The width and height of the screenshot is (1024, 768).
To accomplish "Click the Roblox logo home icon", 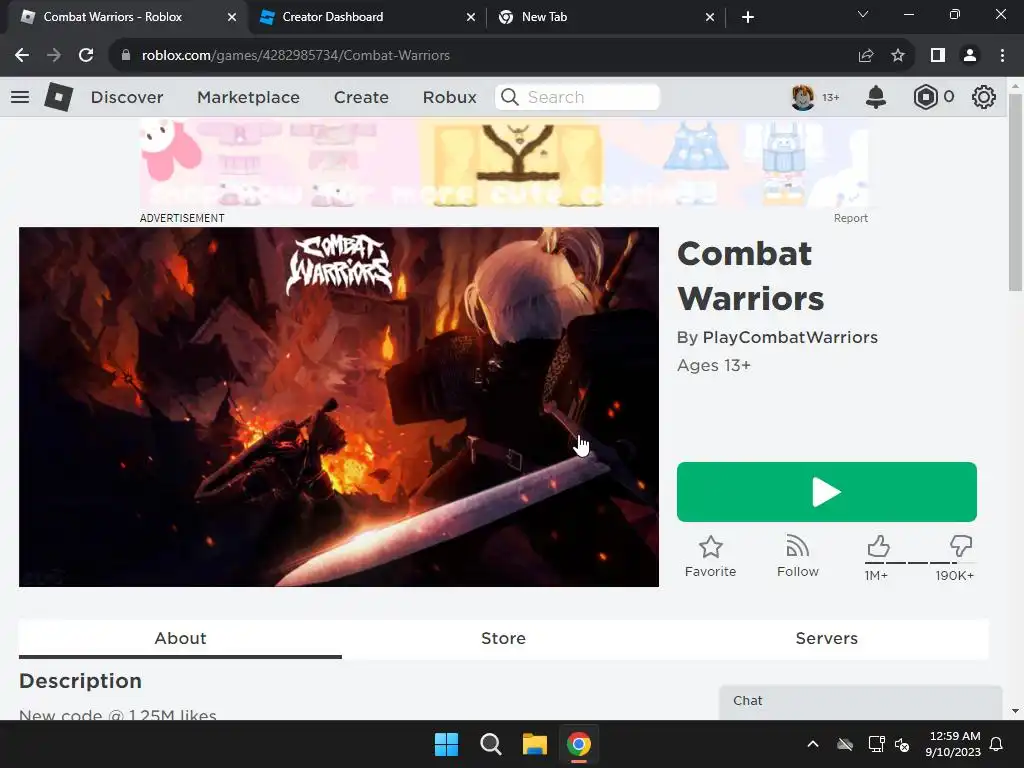I will click(58, 97).
